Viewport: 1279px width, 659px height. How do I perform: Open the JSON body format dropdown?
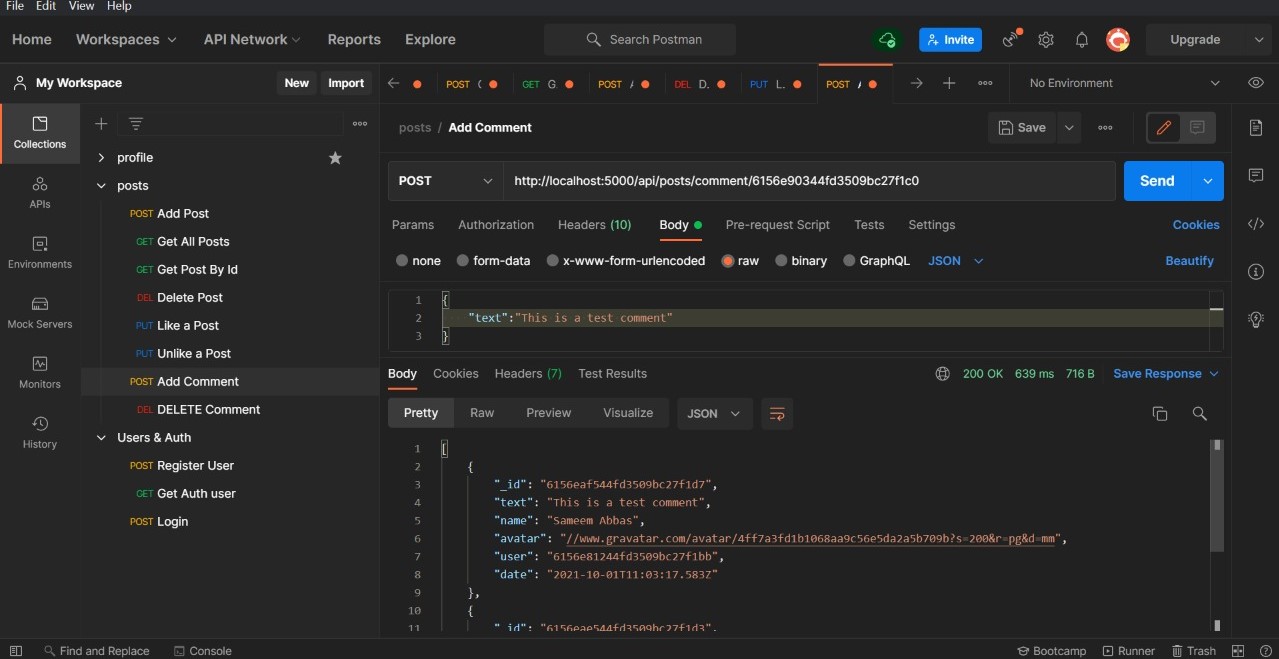coord(956,260)
